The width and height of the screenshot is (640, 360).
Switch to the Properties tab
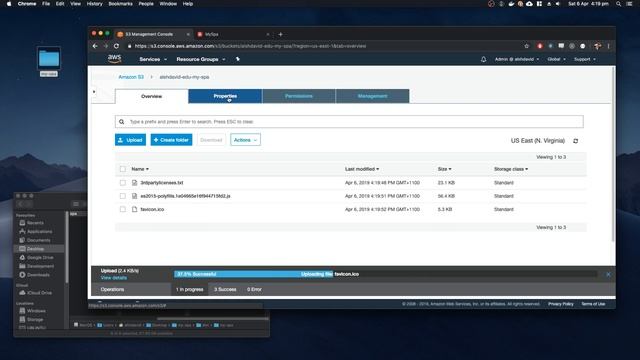225,96
